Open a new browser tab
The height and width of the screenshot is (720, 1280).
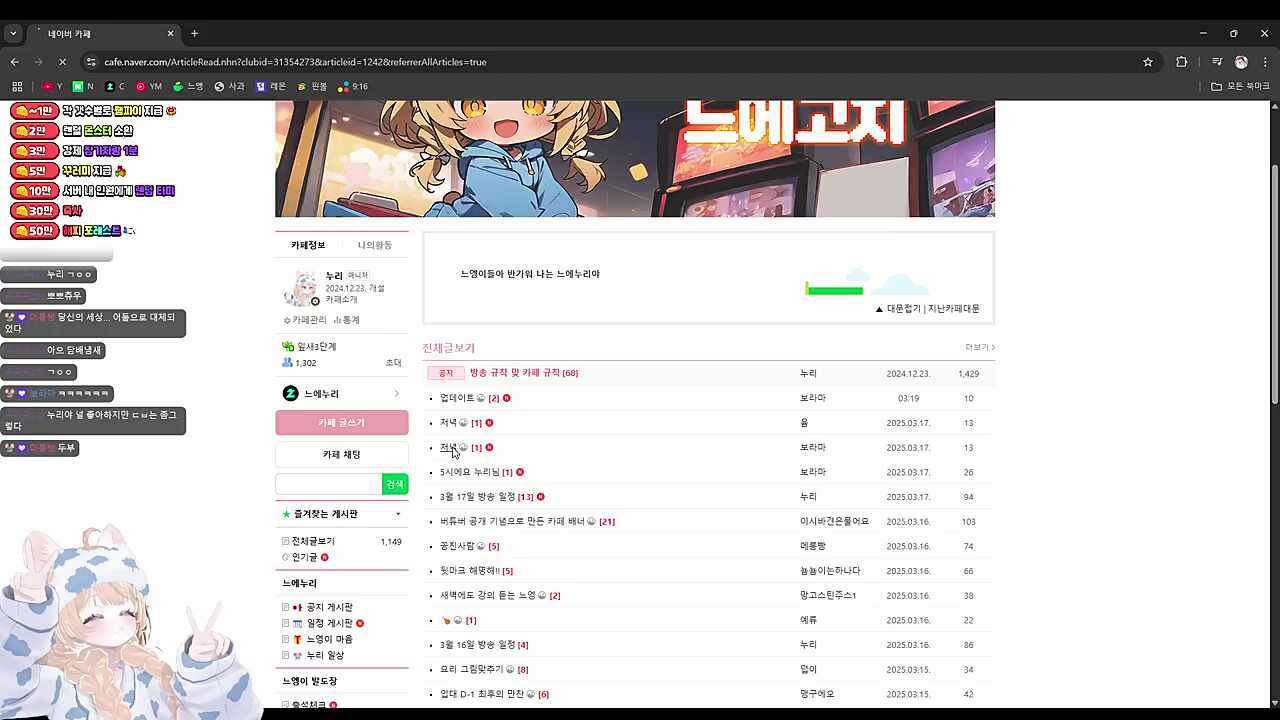194,33
